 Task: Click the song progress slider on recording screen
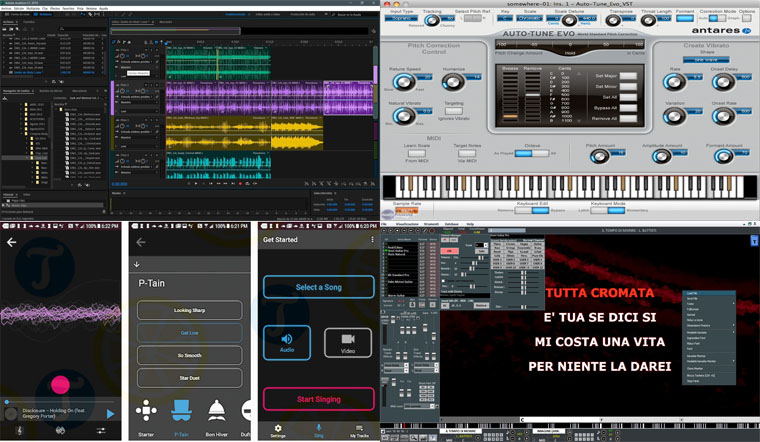coord(60,402)
